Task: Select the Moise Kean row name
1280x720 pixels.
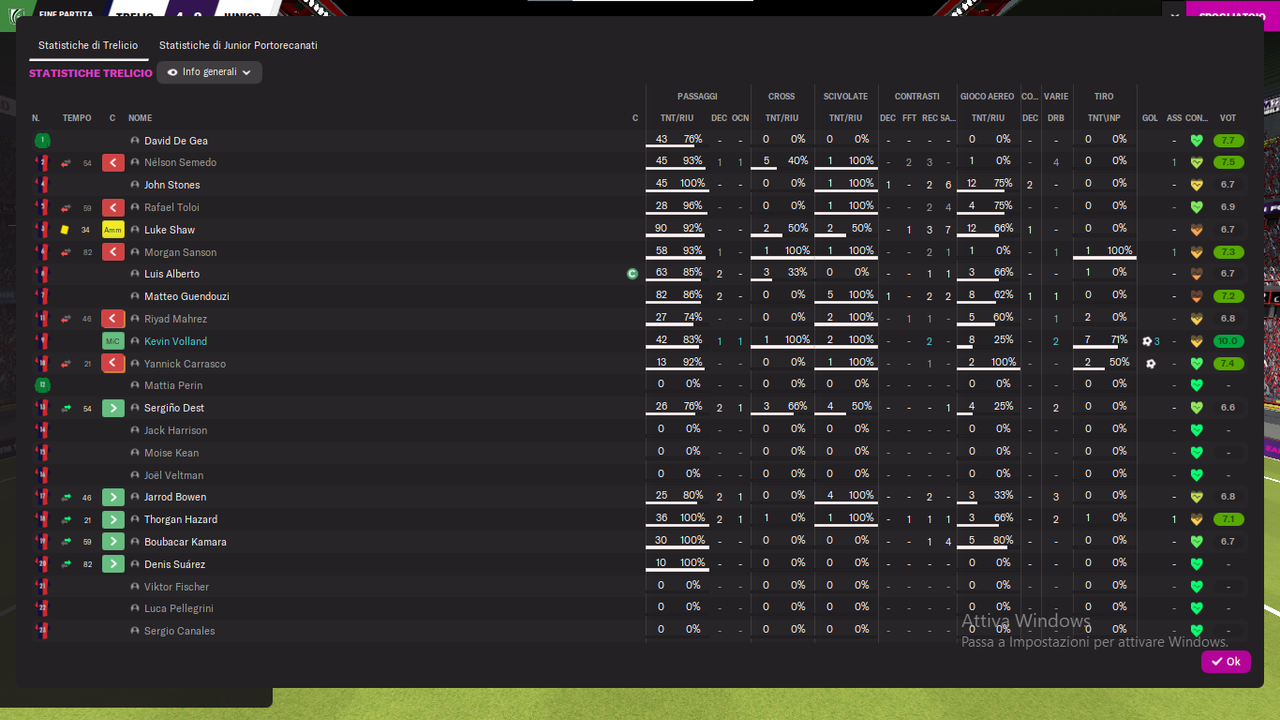Action: tap(171, 453)
